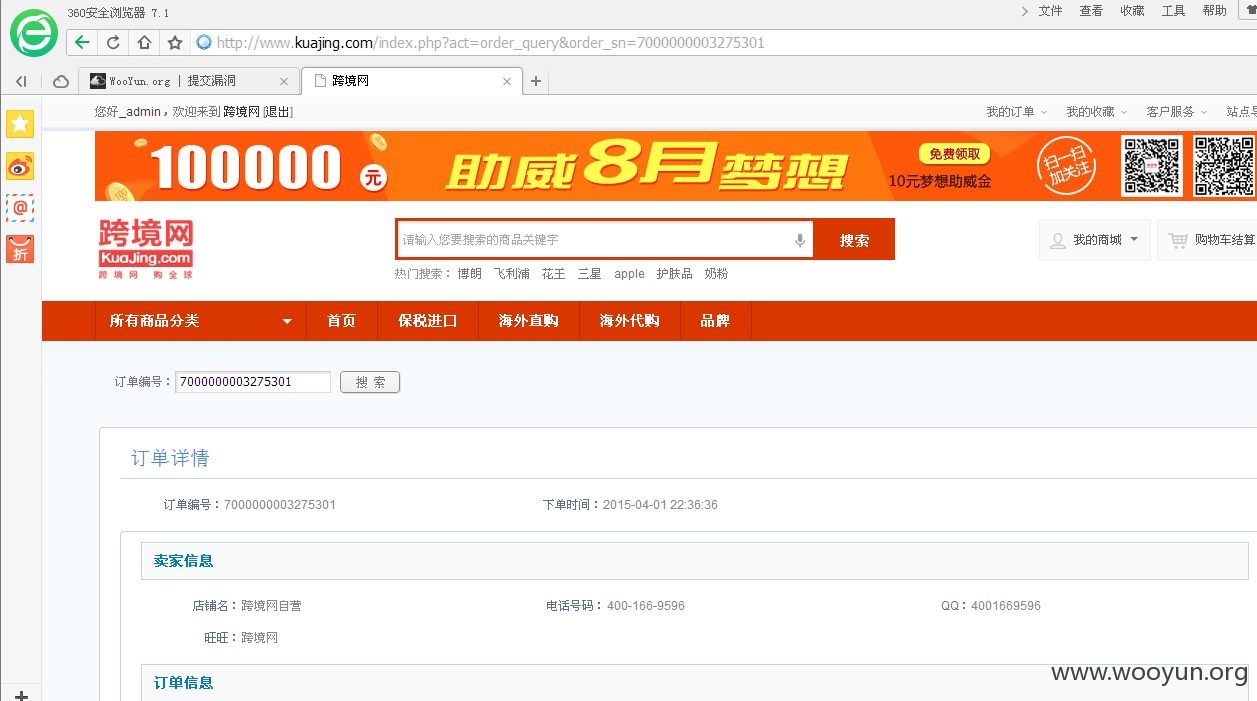Click the gray 搜 索 order search button

point(370,382)
